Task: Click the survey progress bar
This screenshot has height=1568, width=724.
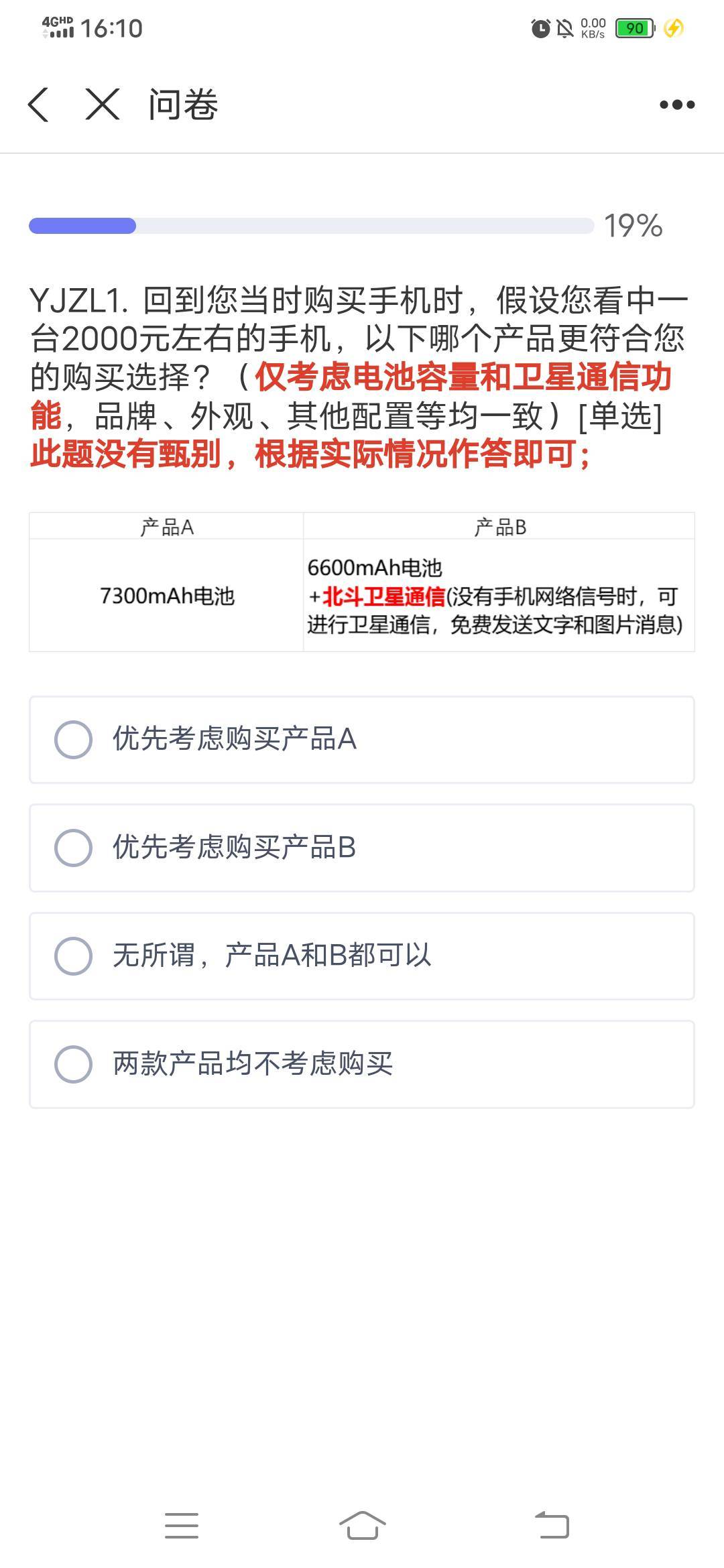Action: 311,226
